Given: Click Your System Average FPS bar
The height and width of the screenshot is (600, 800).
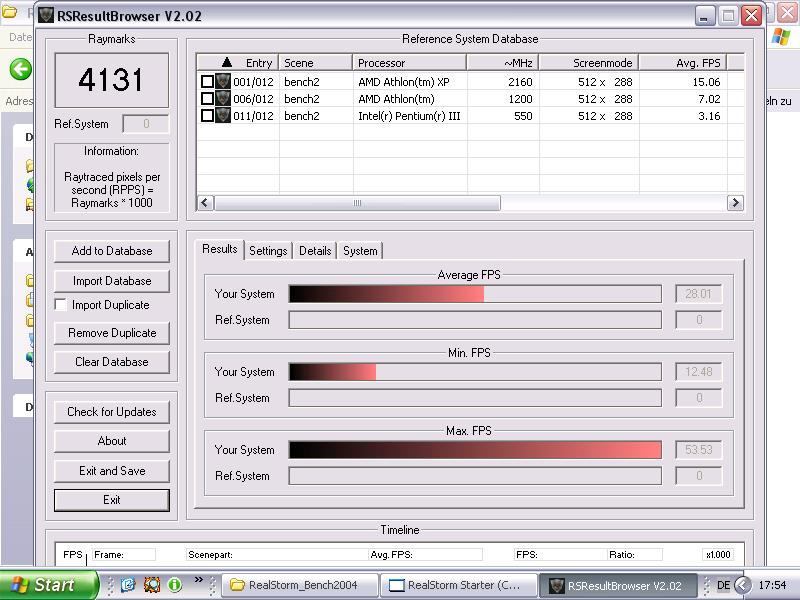Looking at the screenshot, I should point(475,294).
